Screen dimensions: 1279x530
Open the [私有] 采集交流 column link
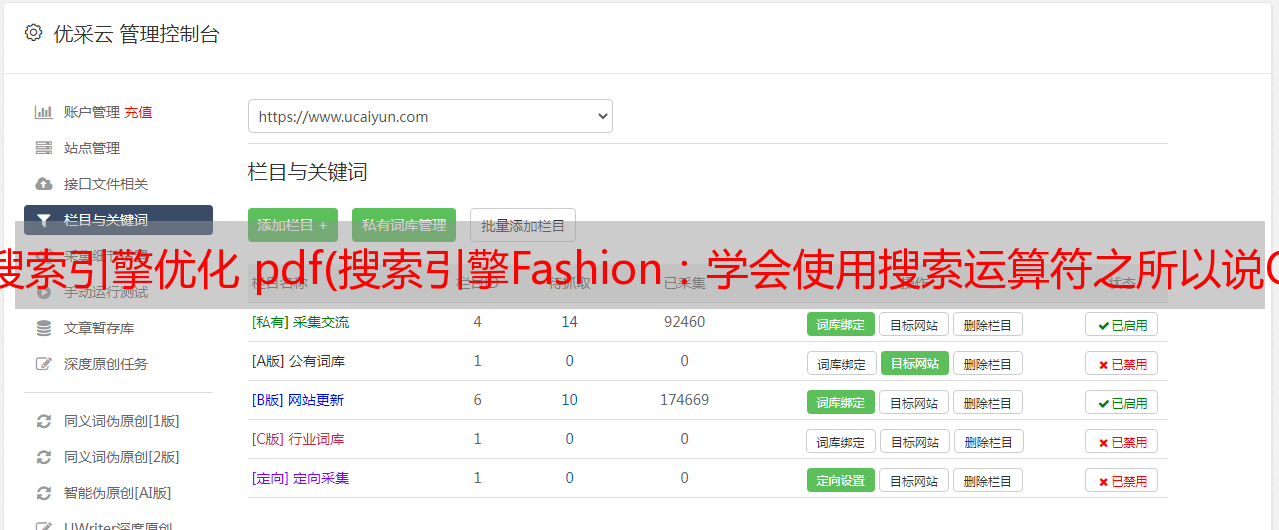[x=300, y=322]
